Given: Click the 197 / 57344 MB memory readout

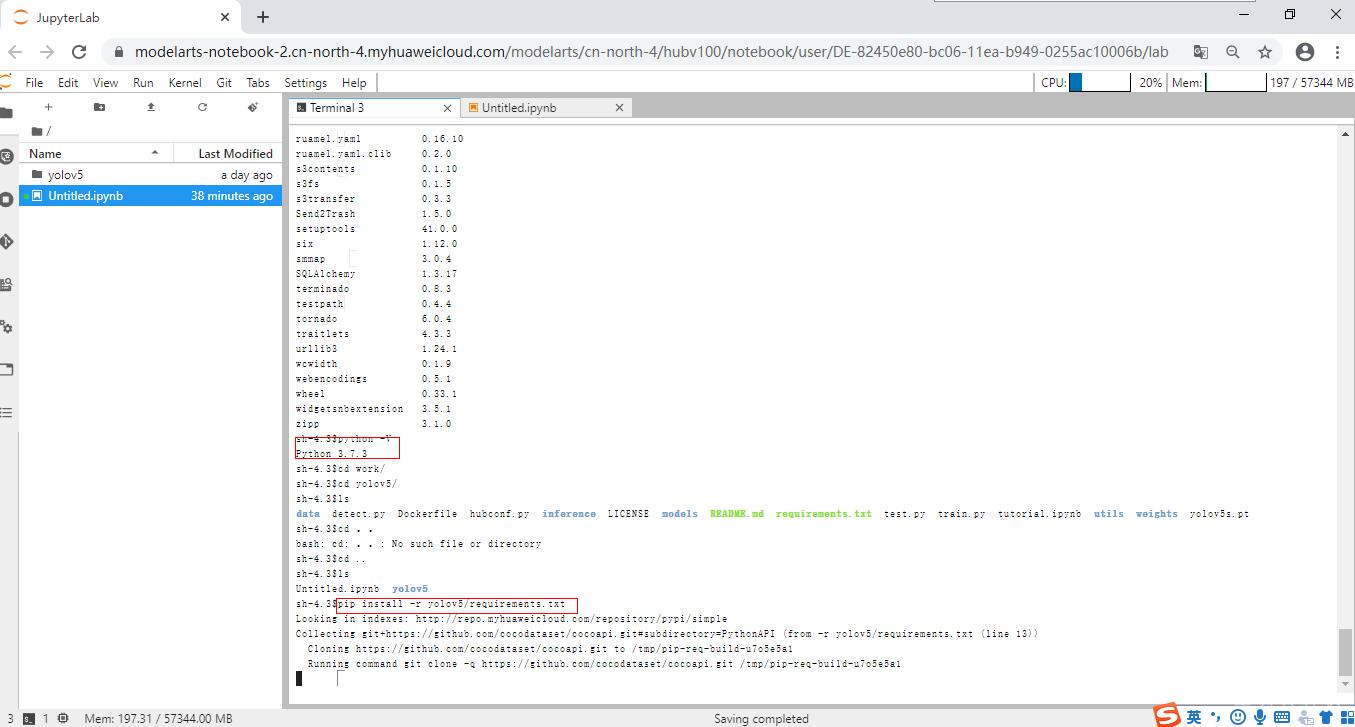Looking at the screenshot, I should click(1311, 83).
